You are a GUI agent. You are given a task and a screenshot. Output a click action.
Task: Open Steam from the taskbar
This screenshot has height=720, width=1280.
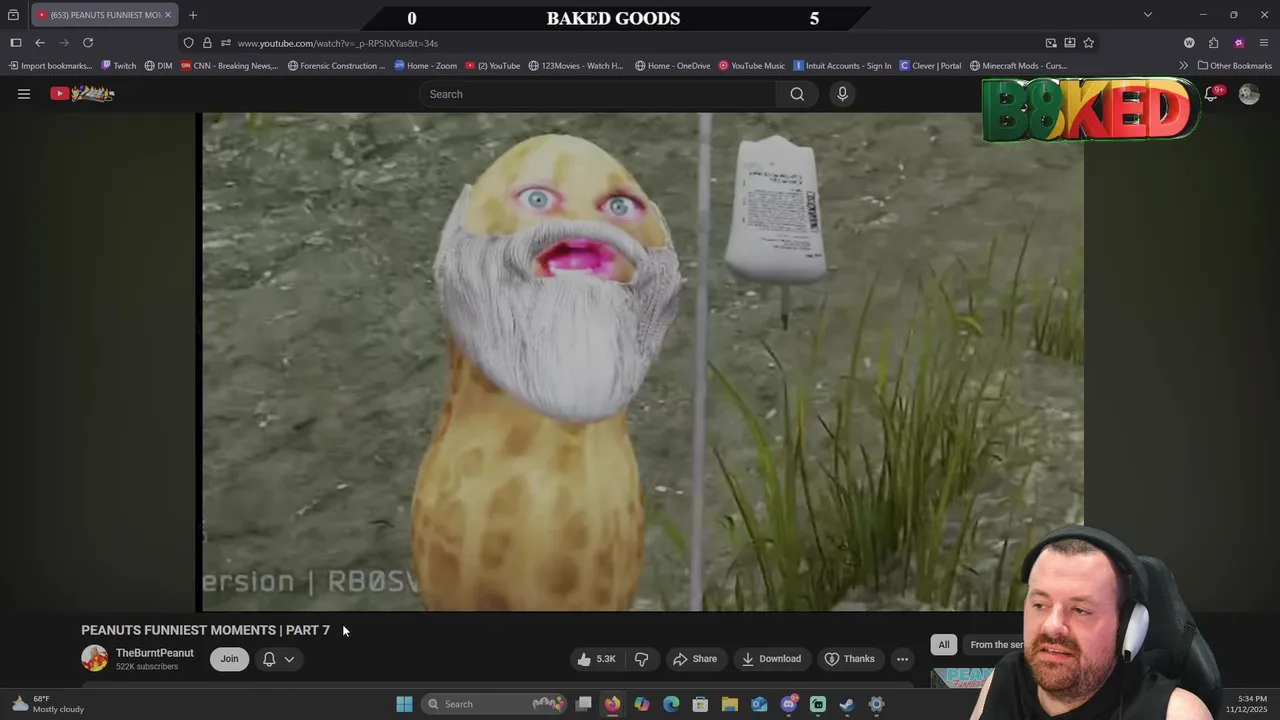tap(847, 704)
